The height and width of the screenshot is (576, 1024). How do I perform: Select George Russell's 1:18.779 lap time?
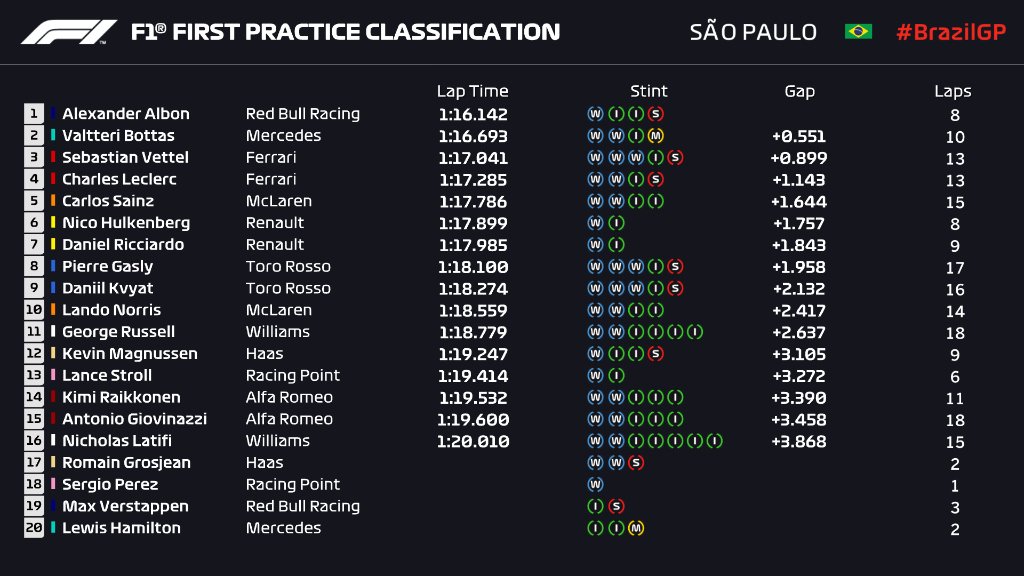pyautogui.click(x=472, y=332)
